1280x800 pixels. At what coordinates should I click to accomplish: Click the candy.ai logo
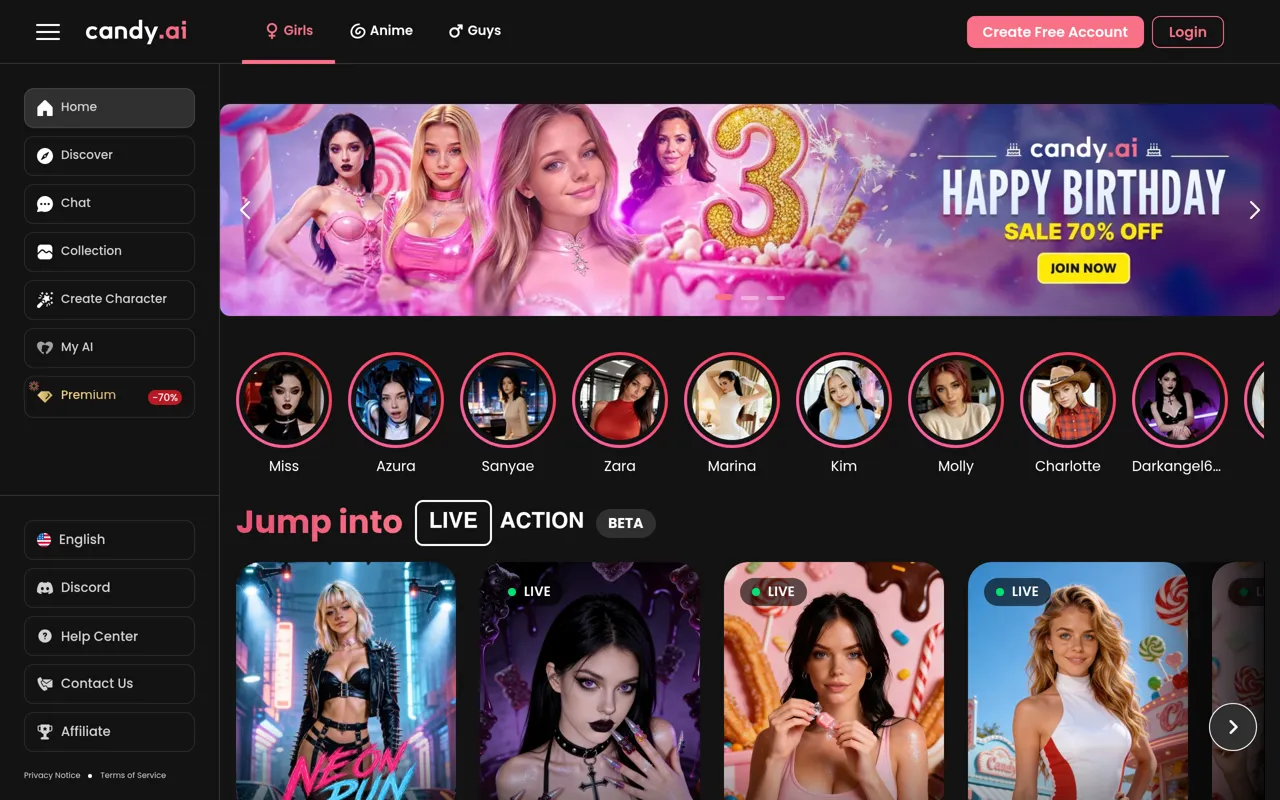coord(136,32)
